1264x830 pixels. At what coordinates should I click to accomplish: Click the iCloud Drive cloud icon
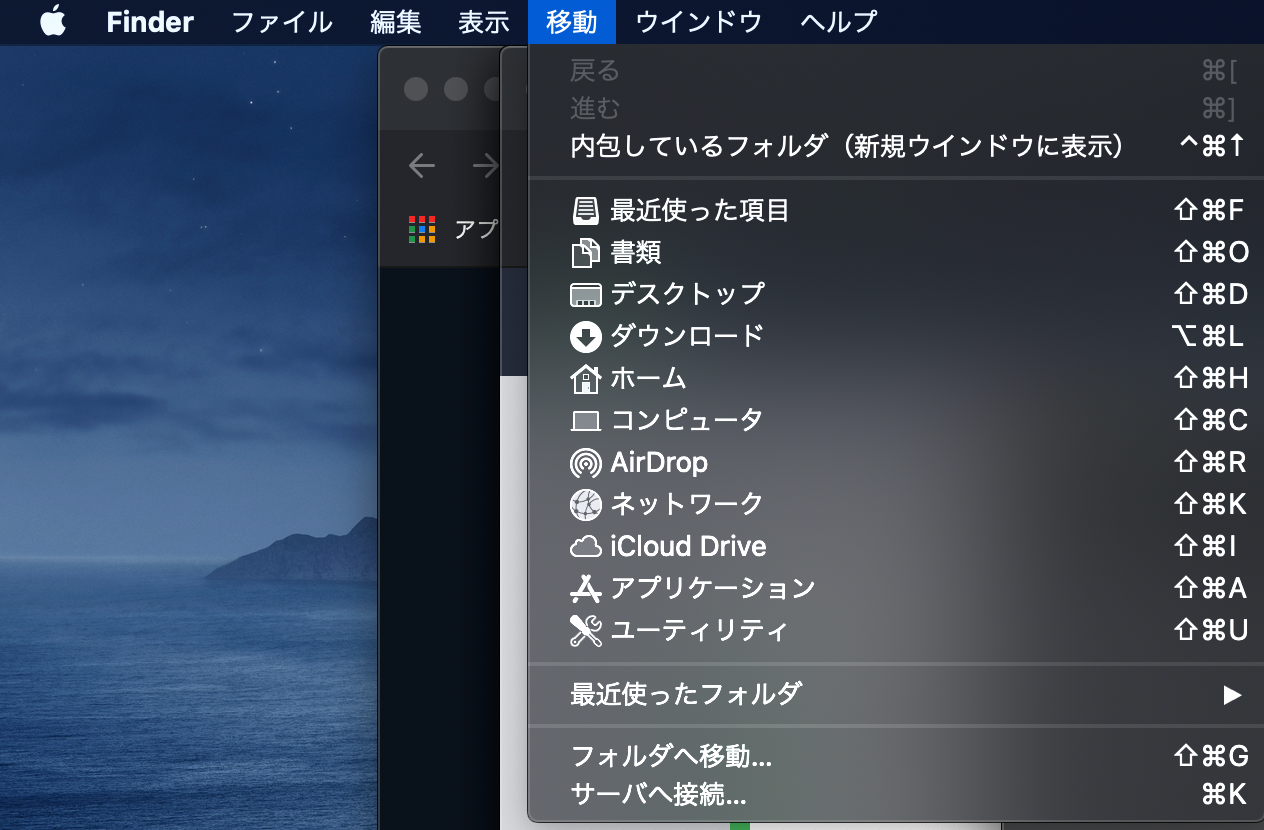point(585,547)
